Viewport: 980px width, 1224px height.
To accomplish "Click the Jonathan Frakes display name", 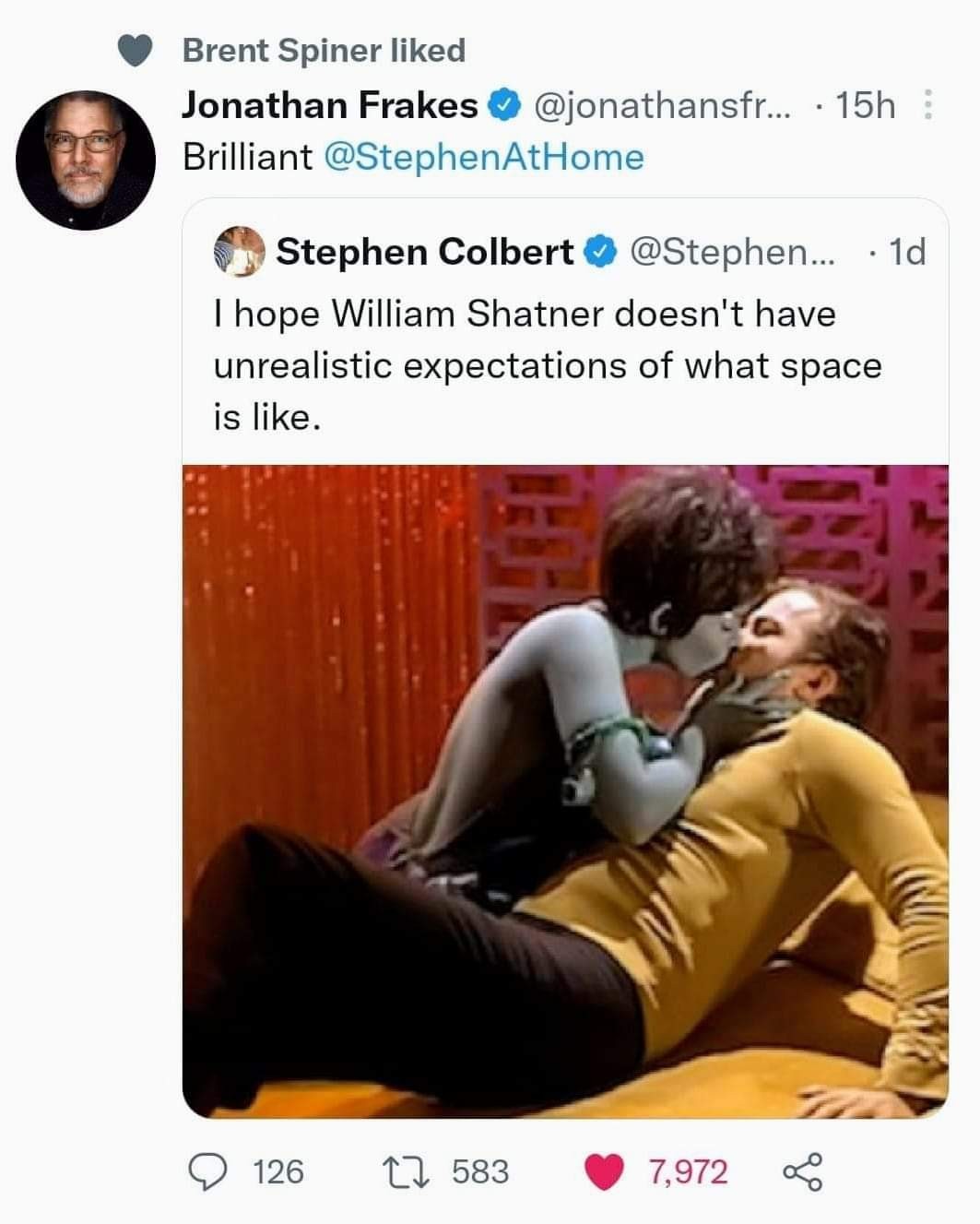I will (329, 105).
